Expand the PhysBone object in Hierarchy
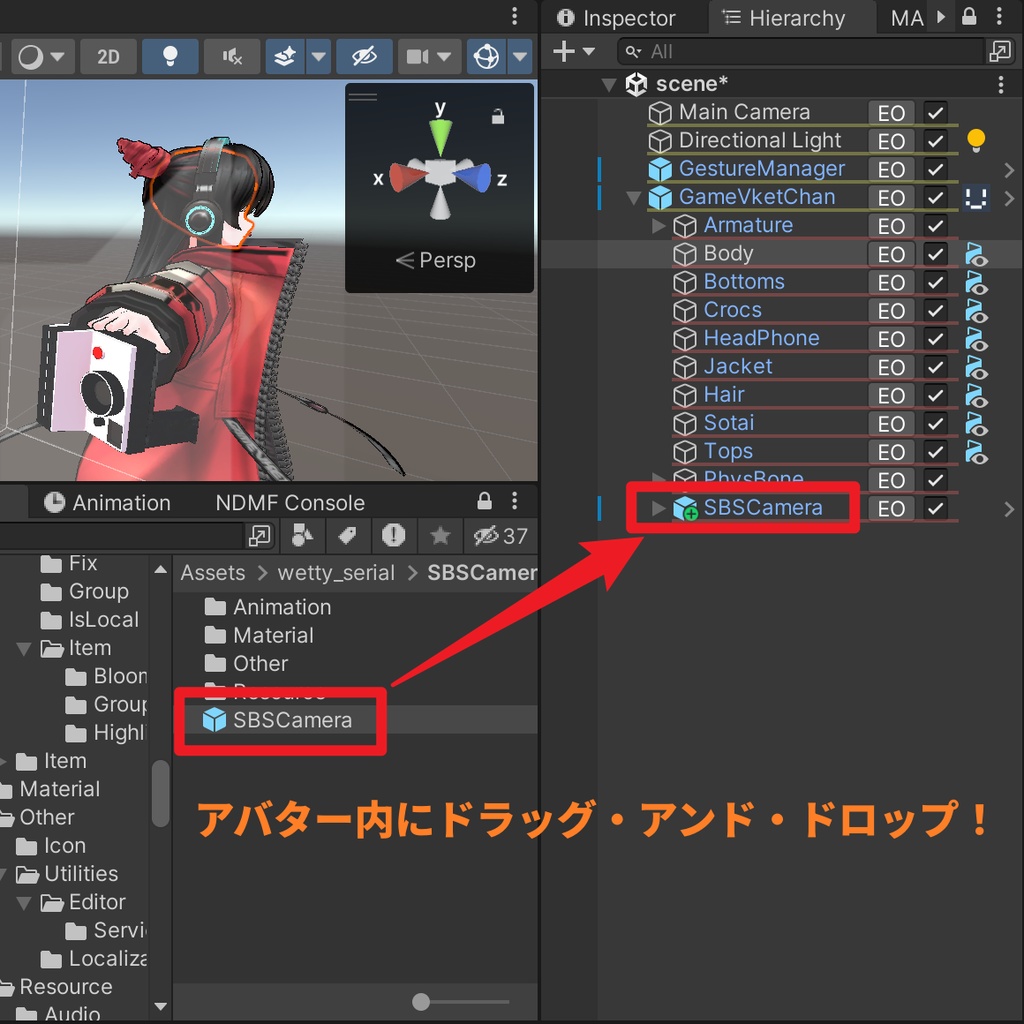The height and width of the screenshot is (1024, 1024). (x=658, y=479)
